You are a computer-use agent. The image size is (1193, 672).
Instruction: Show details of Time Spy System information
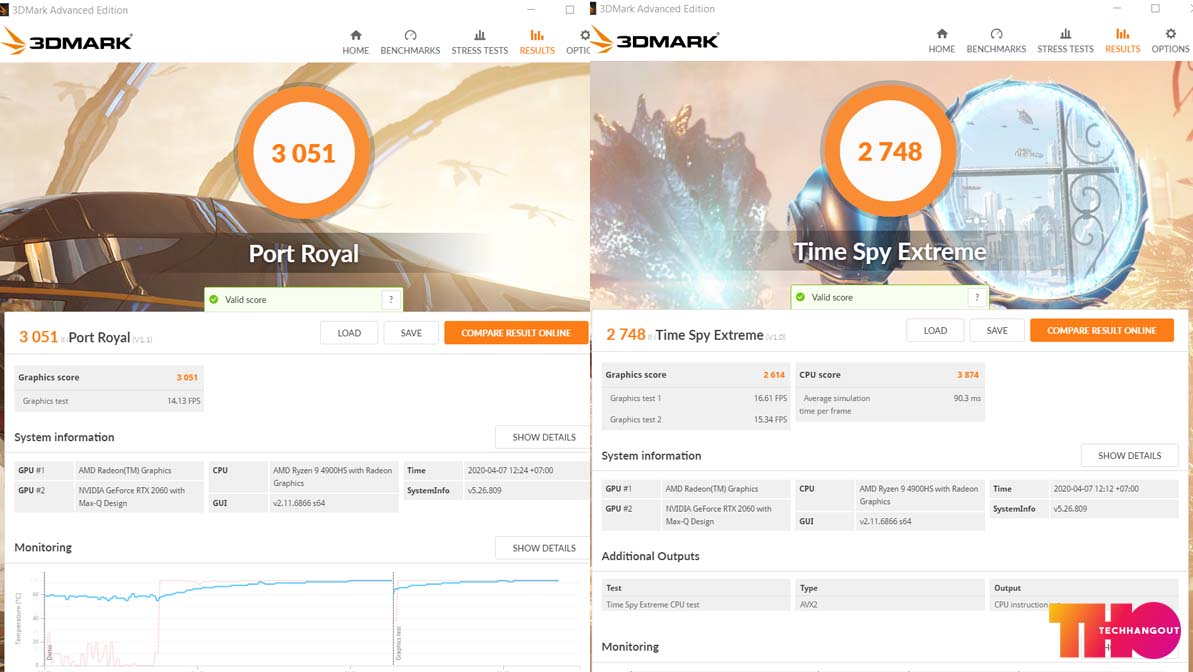1130,456
